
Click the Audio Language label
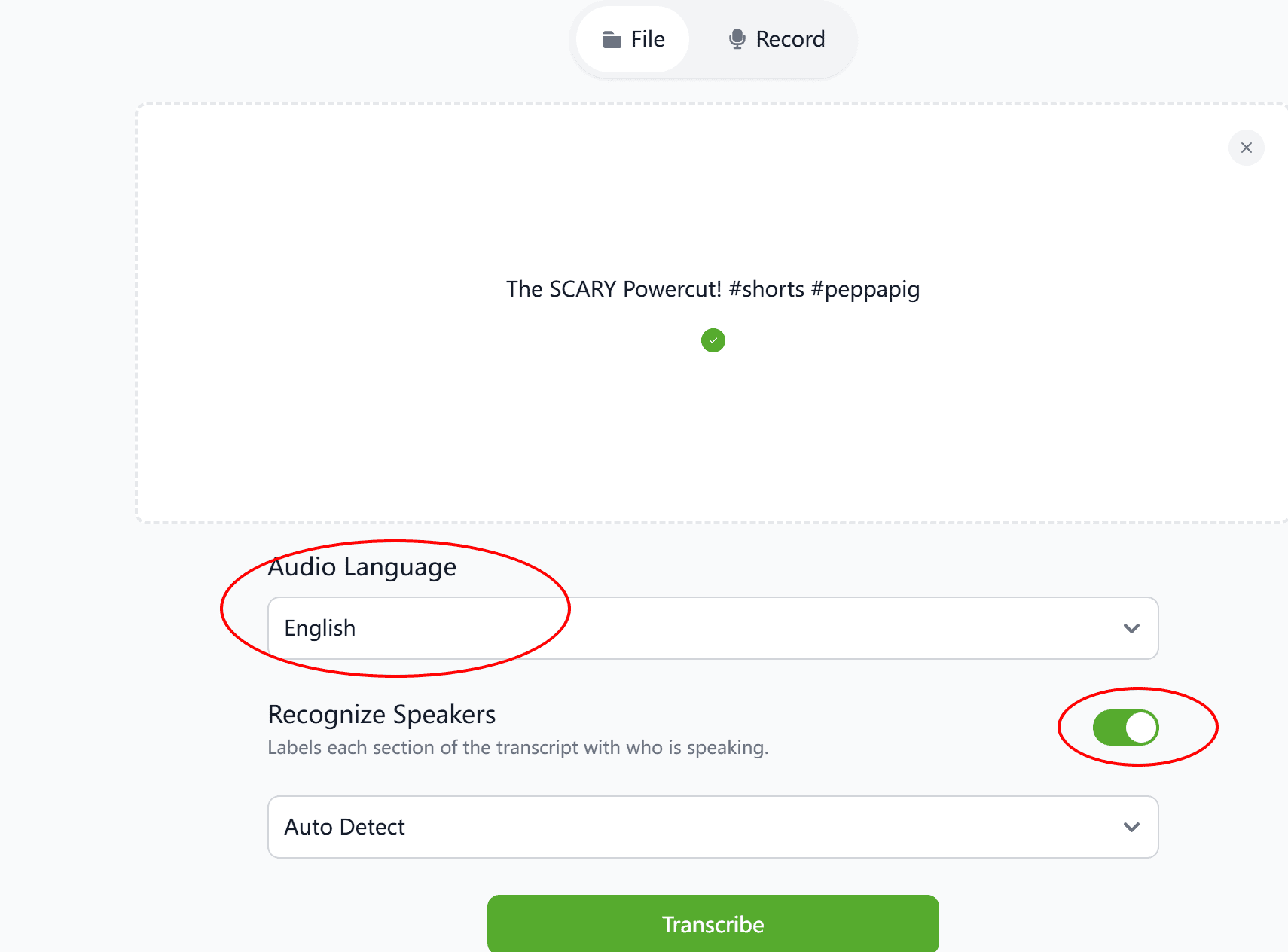[x=362, y=567]
